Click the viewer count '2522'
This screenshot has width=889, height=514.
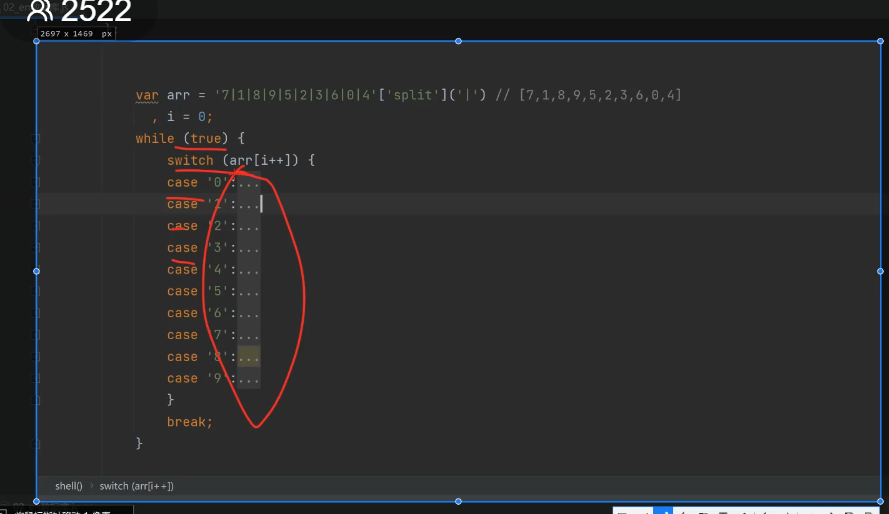click(x=96, y=11)
